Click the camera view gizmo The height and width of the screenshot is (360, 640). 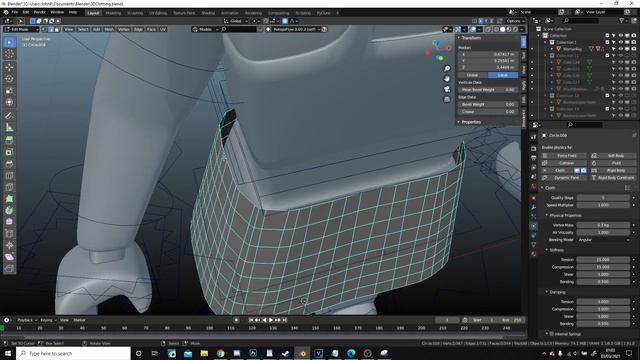pos(447,89)
